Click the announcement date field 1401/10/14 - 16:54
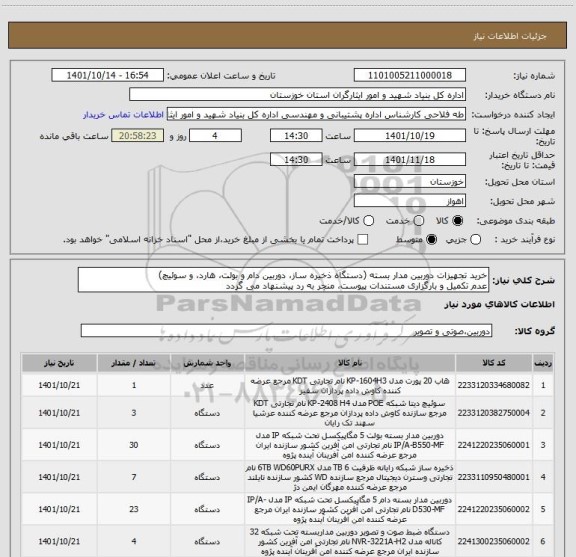Image resolution: width=576 pixels, height=557 pixels. (x=107, y=75)
